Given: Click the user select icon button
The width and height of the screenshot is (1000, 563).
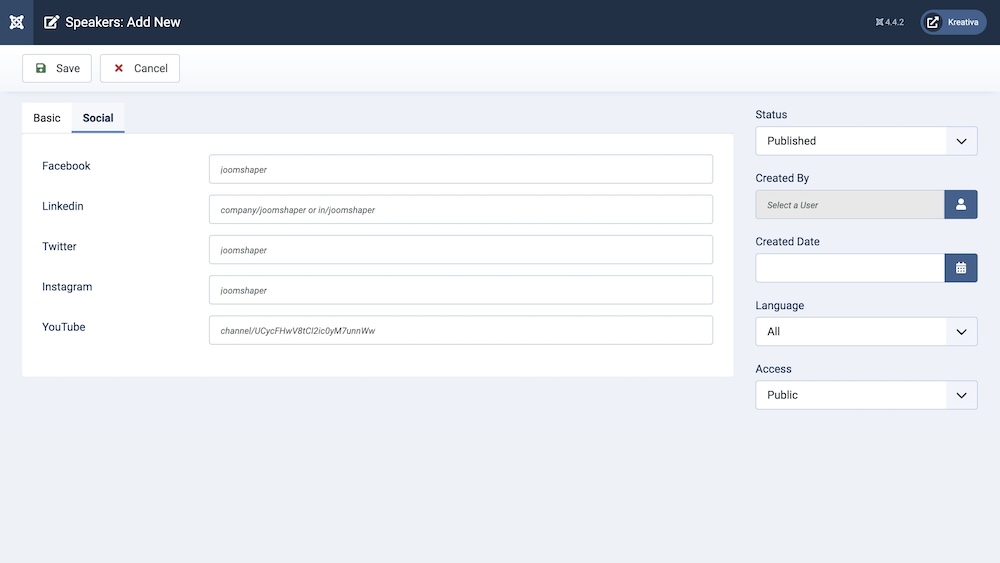Looking at the screenshot, I should [x=960, y=205].
